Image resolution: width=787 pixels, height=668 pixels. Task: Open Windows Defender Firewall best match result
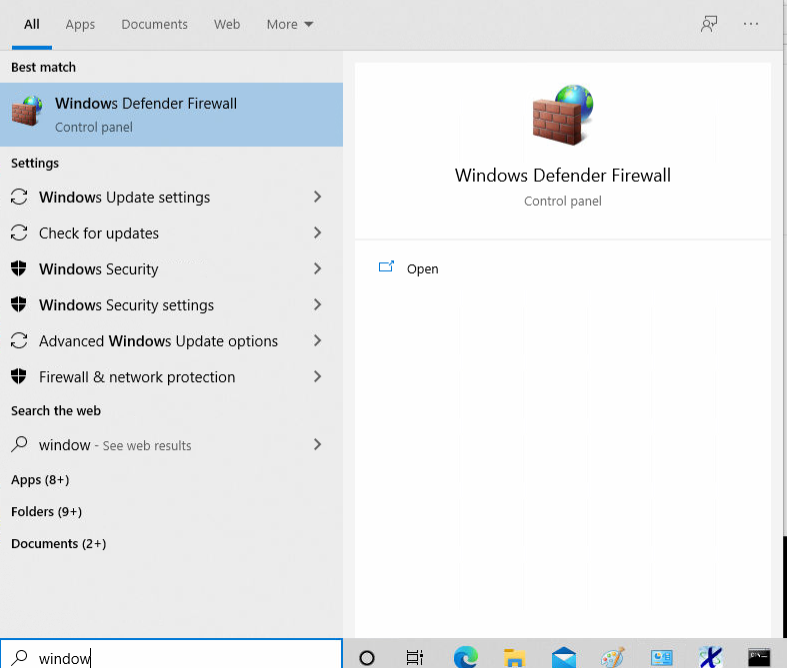click(171, 114)
